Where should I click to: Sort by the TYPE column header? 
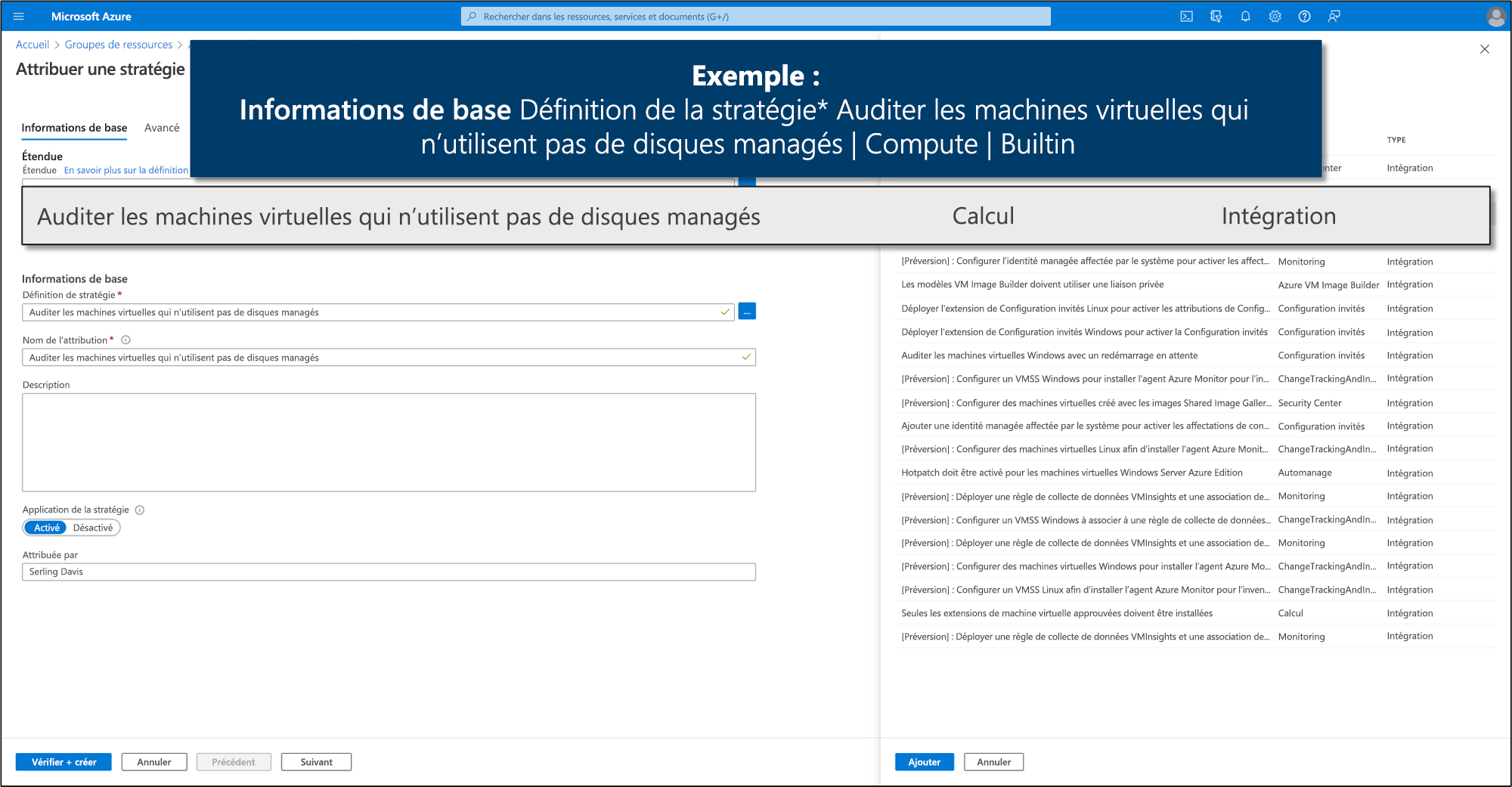click(x=1396, y=140)
